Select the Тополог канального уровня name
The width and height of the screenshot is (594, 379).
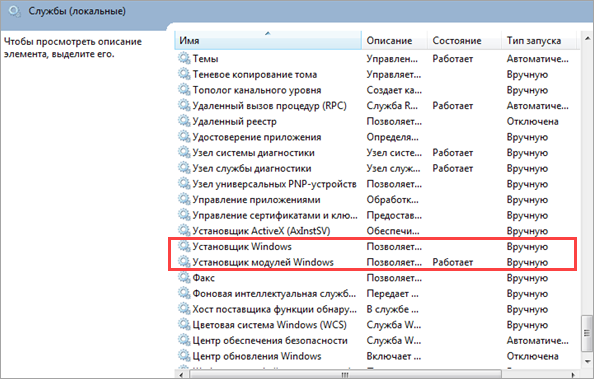click(257, 90)
